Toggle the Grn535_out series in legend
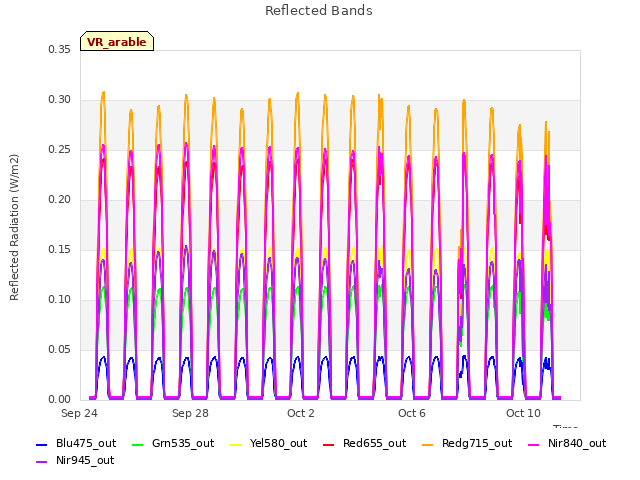Viewport: 640px width, 480px height. click(173, 443)
